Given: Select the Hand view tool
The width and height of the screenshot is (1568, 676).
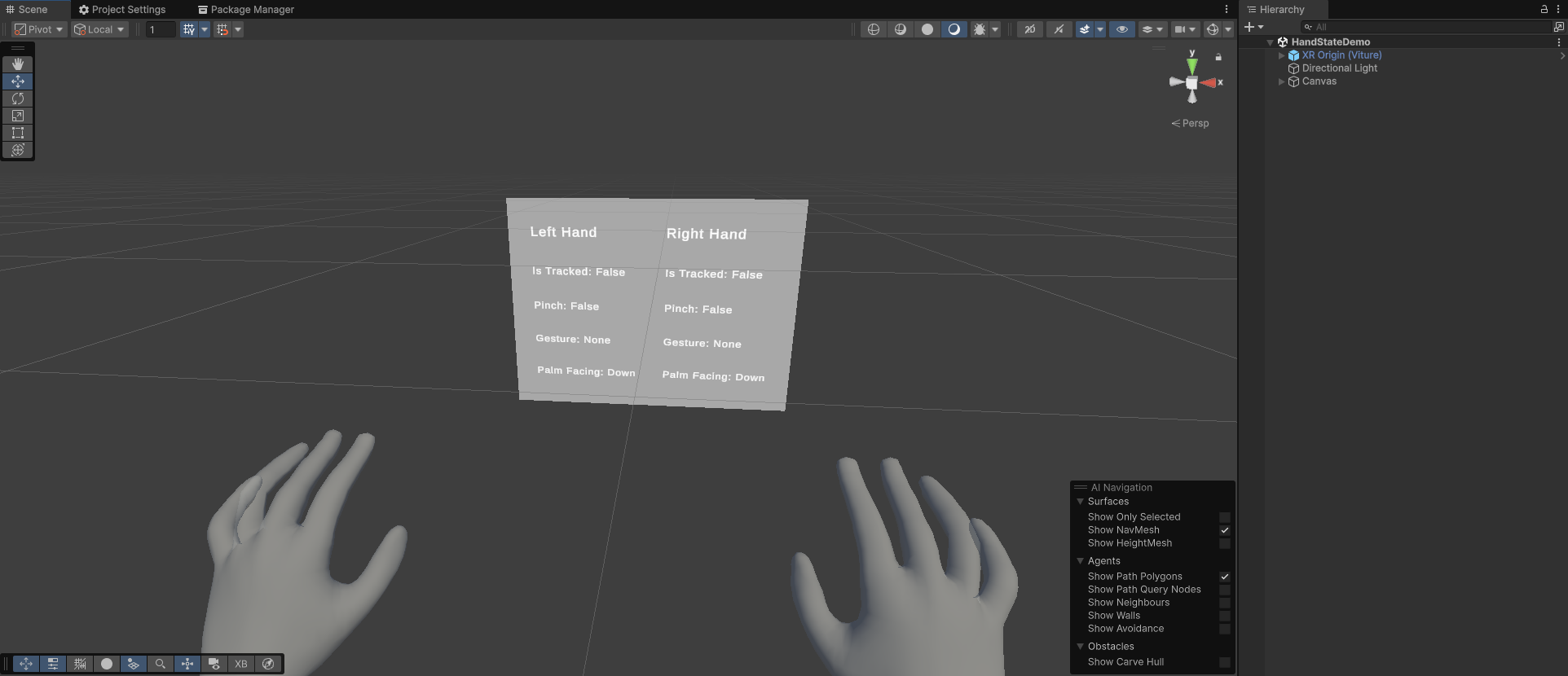Looking at the screenshot, I should (x=17, y=64).
